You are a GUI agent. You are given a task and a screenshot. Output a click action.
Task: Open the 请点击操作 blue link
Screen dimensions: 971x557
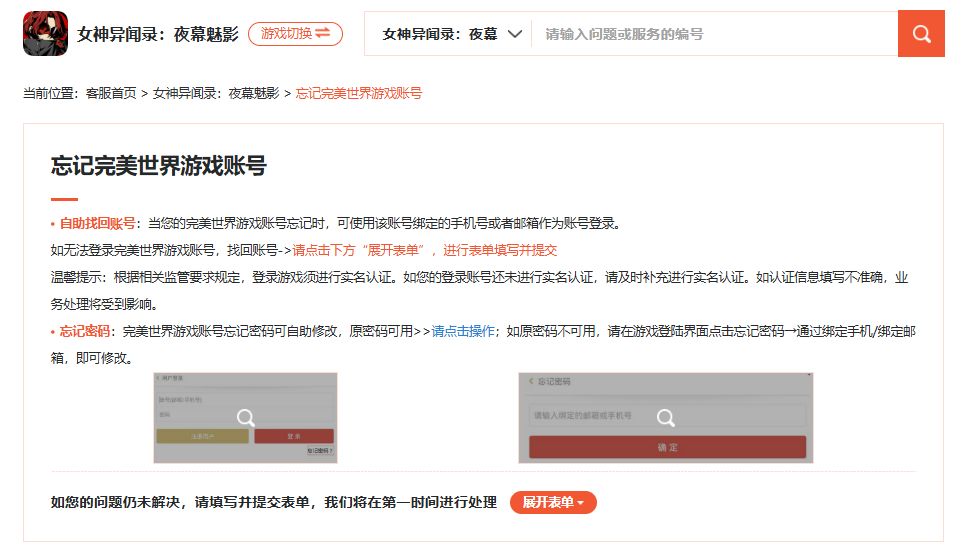click(x=463, y=331)
